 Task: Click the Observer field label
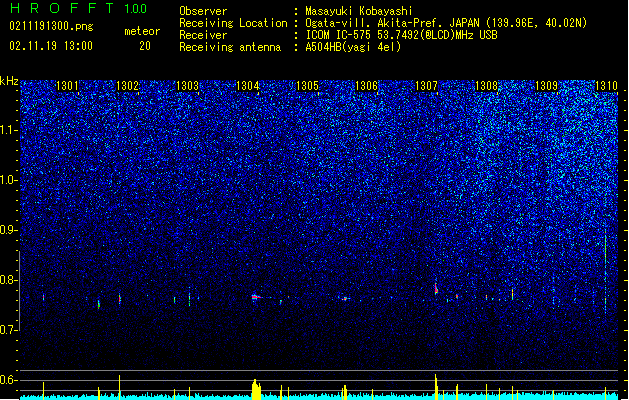[x=203, y=11]
